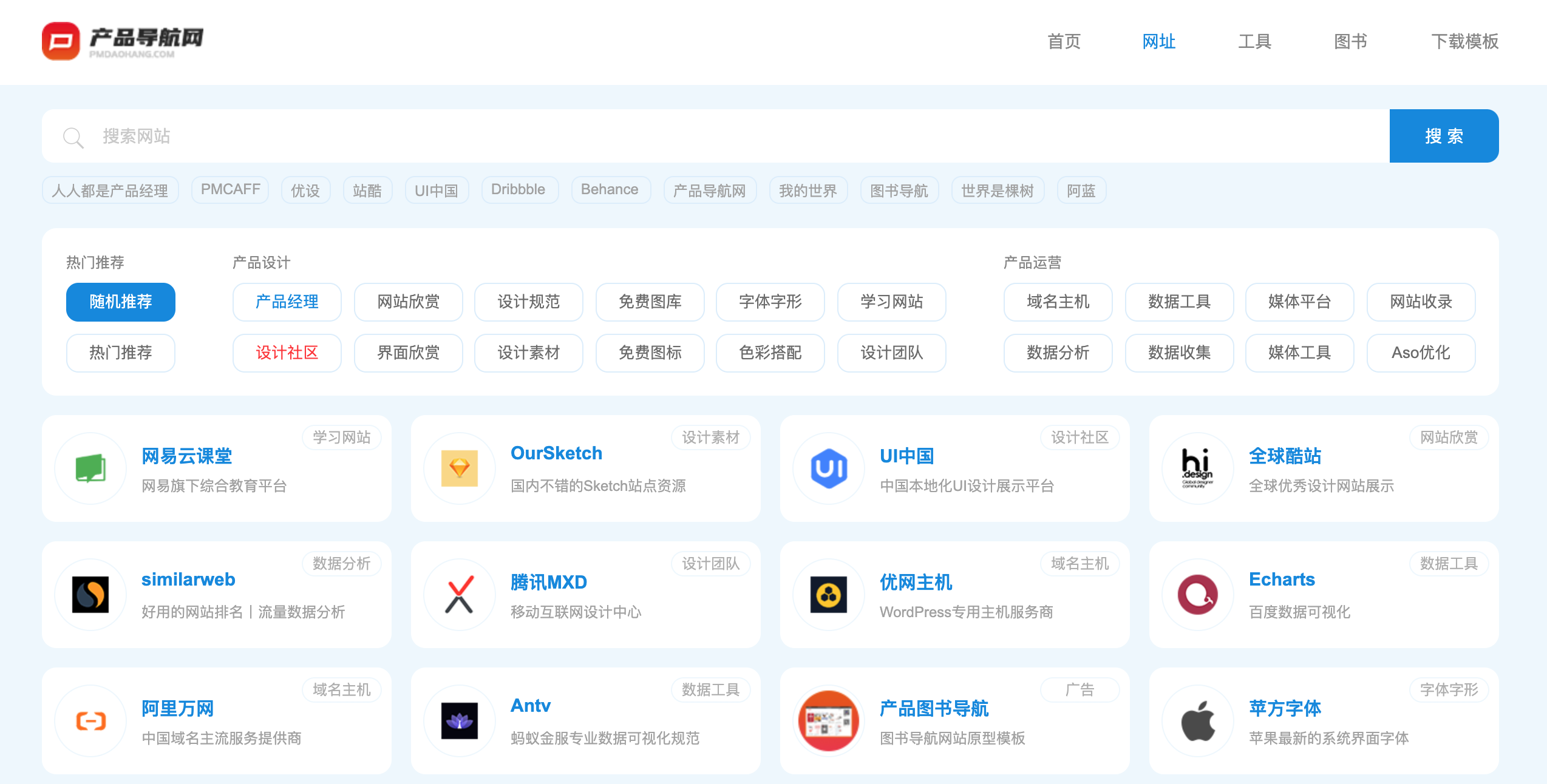
Task: Open the Echarts red circle icon
Action: click(1198, 595)
